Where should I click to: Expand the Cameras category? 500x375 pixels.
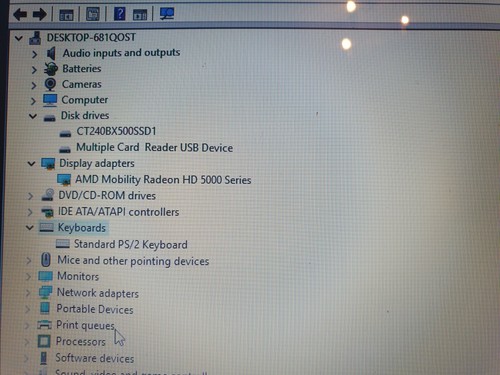coord(33,85)
